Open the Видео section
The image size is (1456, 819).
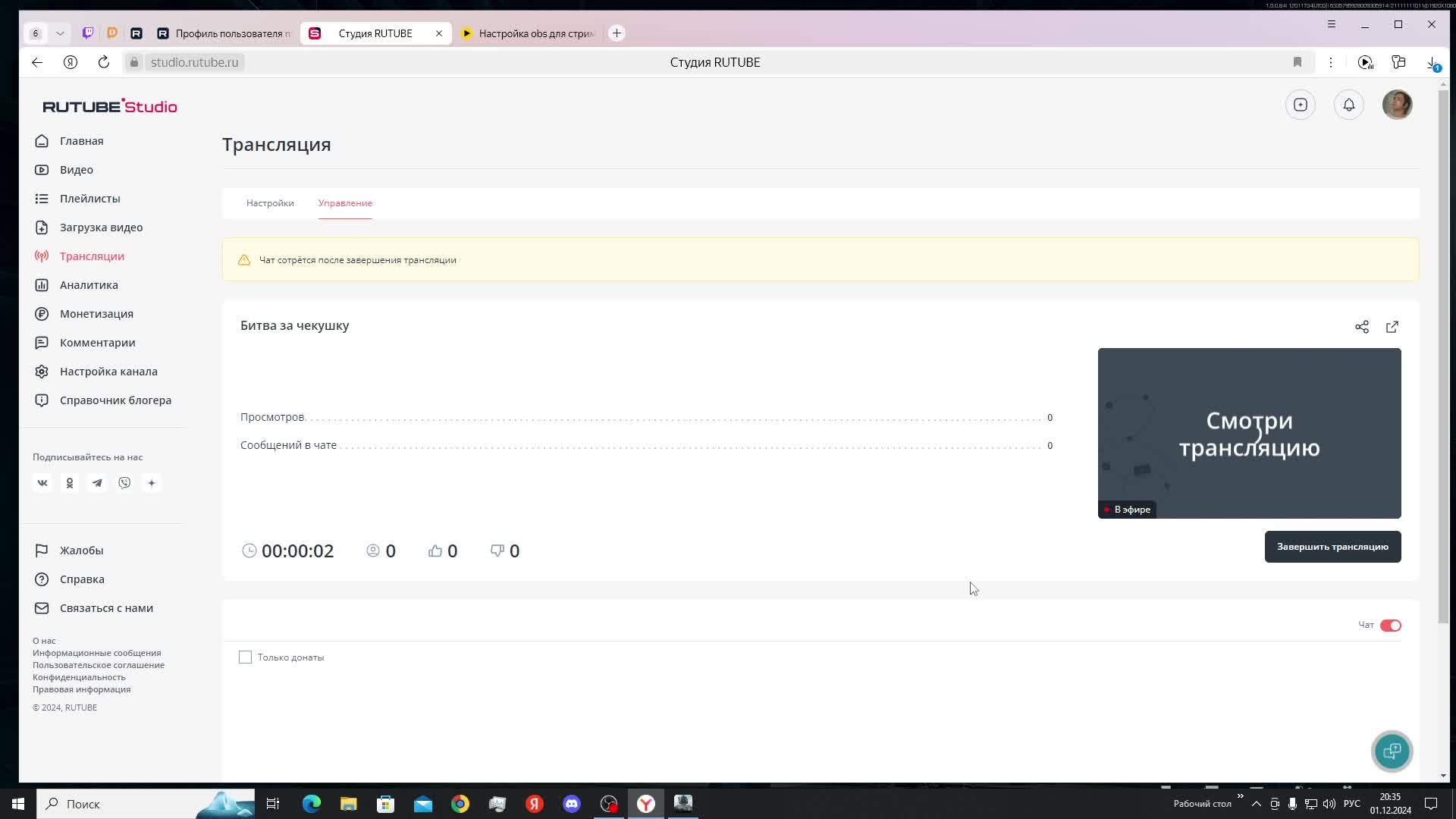point(76,170)
